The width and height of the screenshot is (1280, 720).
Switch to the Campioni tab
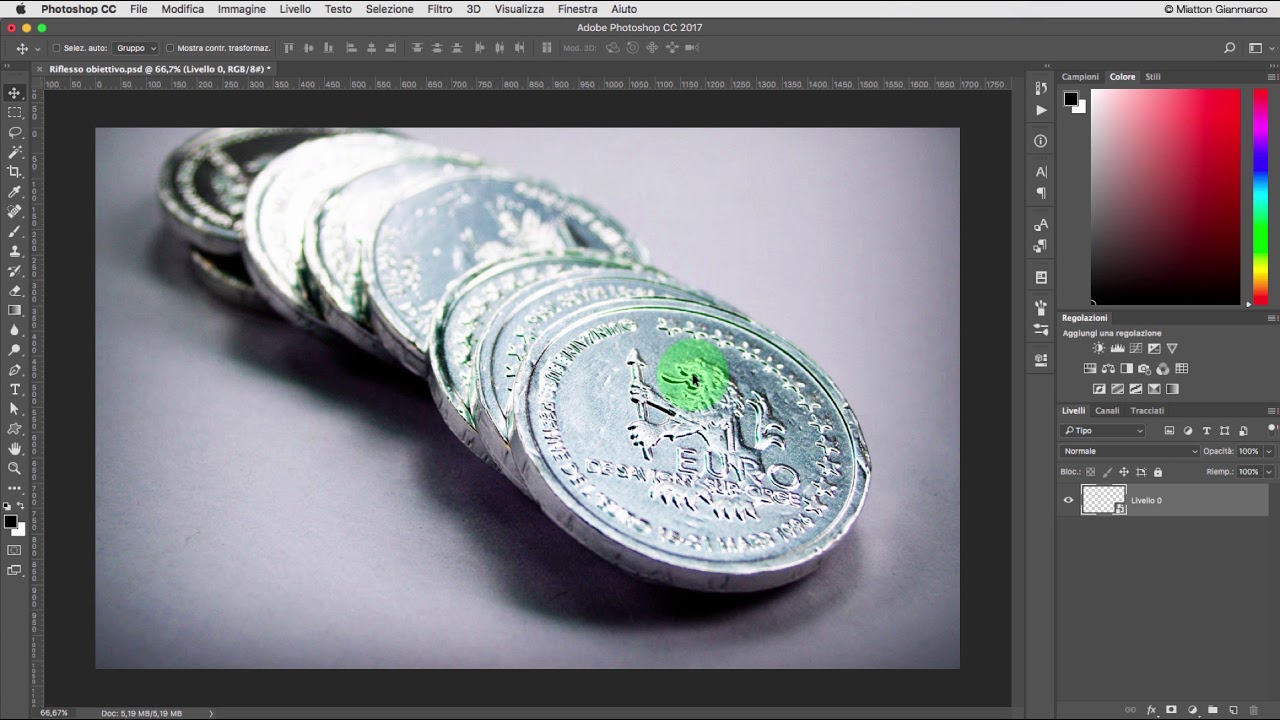click(1080, 77)
